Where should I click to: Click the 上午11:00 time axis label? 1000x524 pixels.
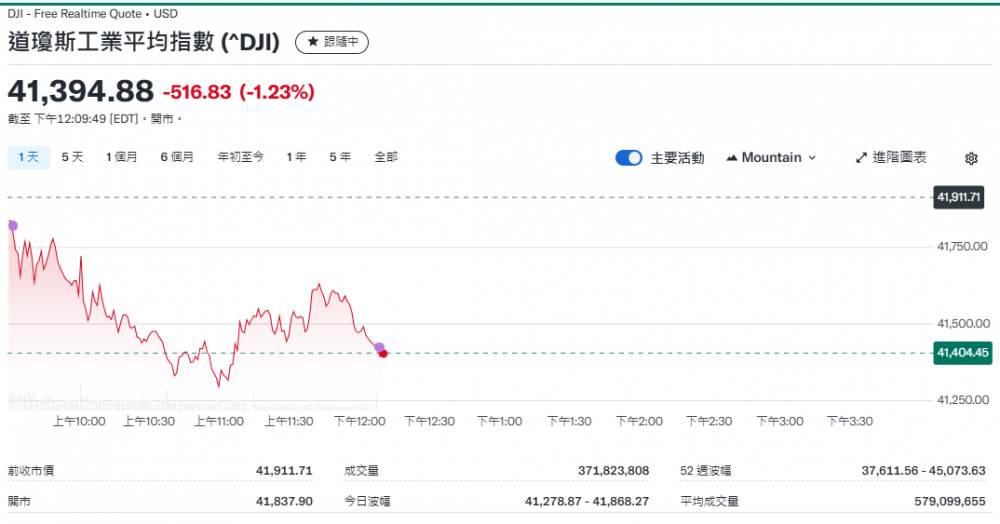click(219, 421)
